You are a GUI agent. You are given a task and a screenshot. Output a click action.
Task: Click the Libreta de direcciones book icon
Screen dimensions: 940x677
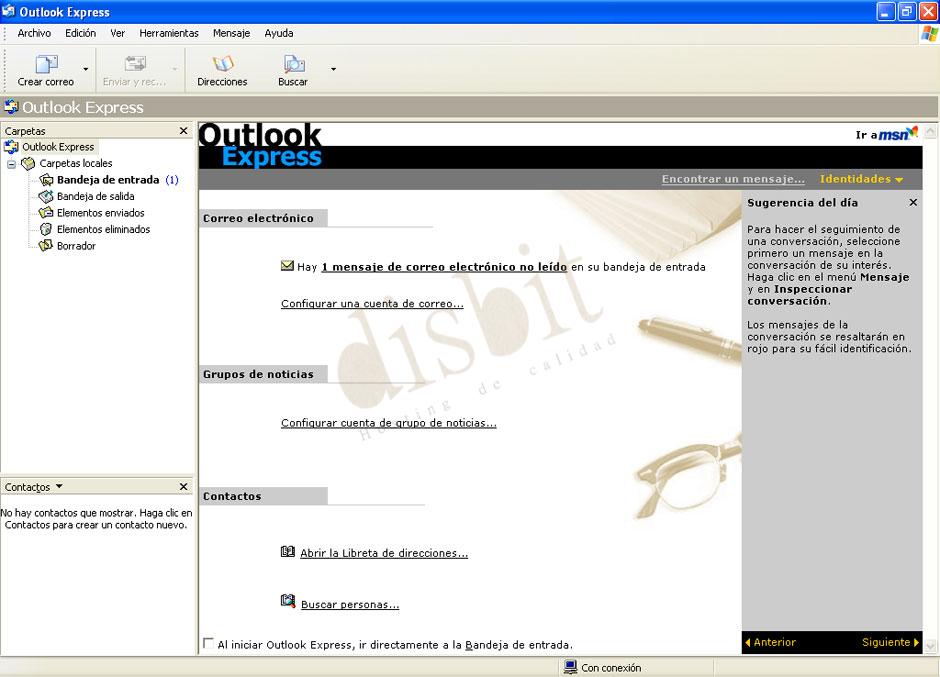(x=287, y=551)
